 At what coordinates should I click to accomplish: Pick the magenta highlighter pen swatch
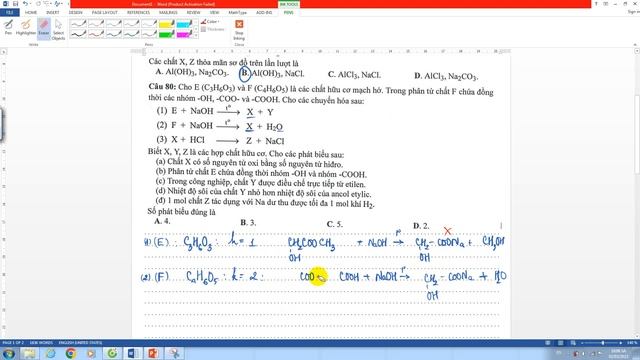pos(184,34)
